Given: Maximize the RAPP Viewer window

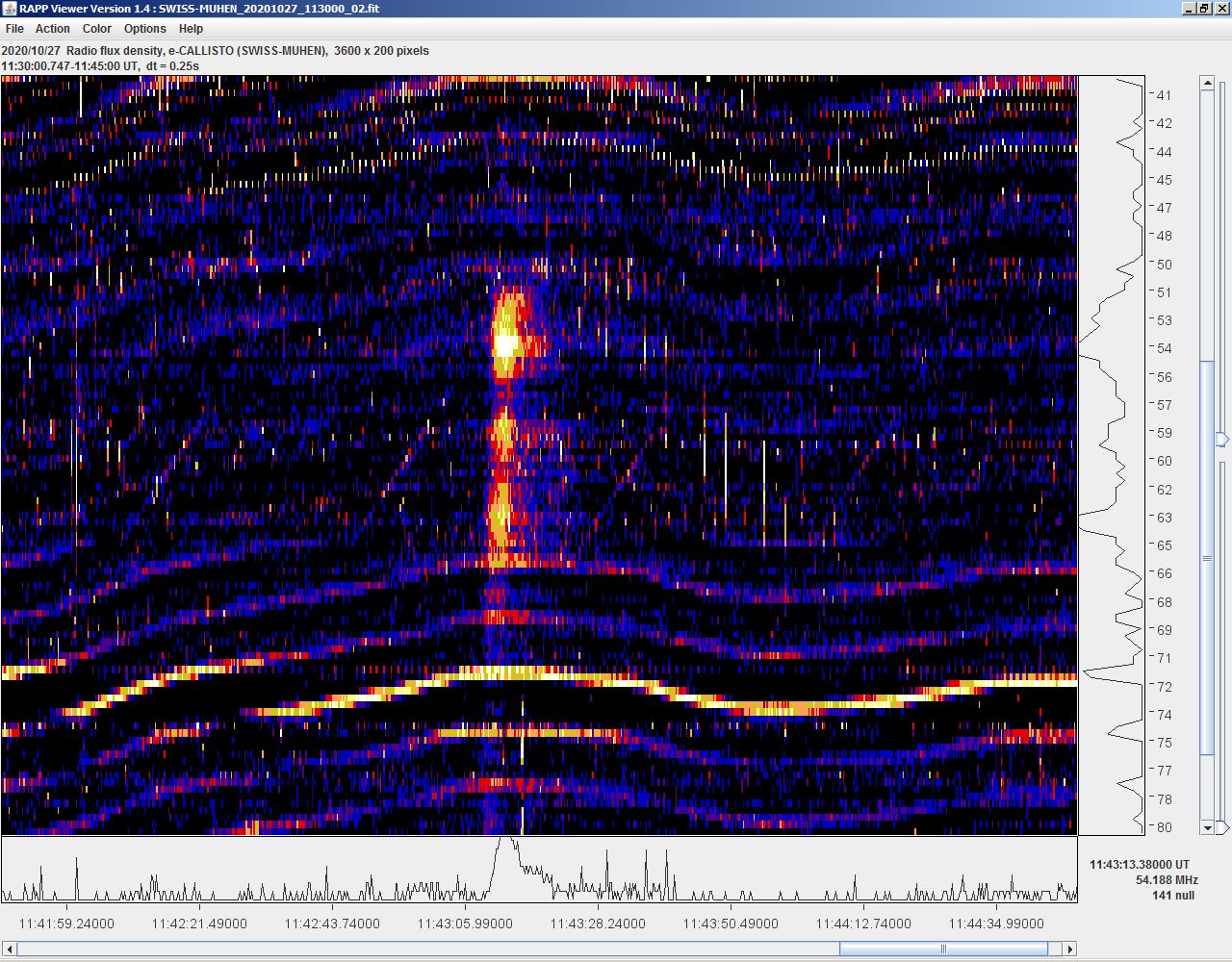Looking at the screenshot, I should click(x=1204, y=9).
